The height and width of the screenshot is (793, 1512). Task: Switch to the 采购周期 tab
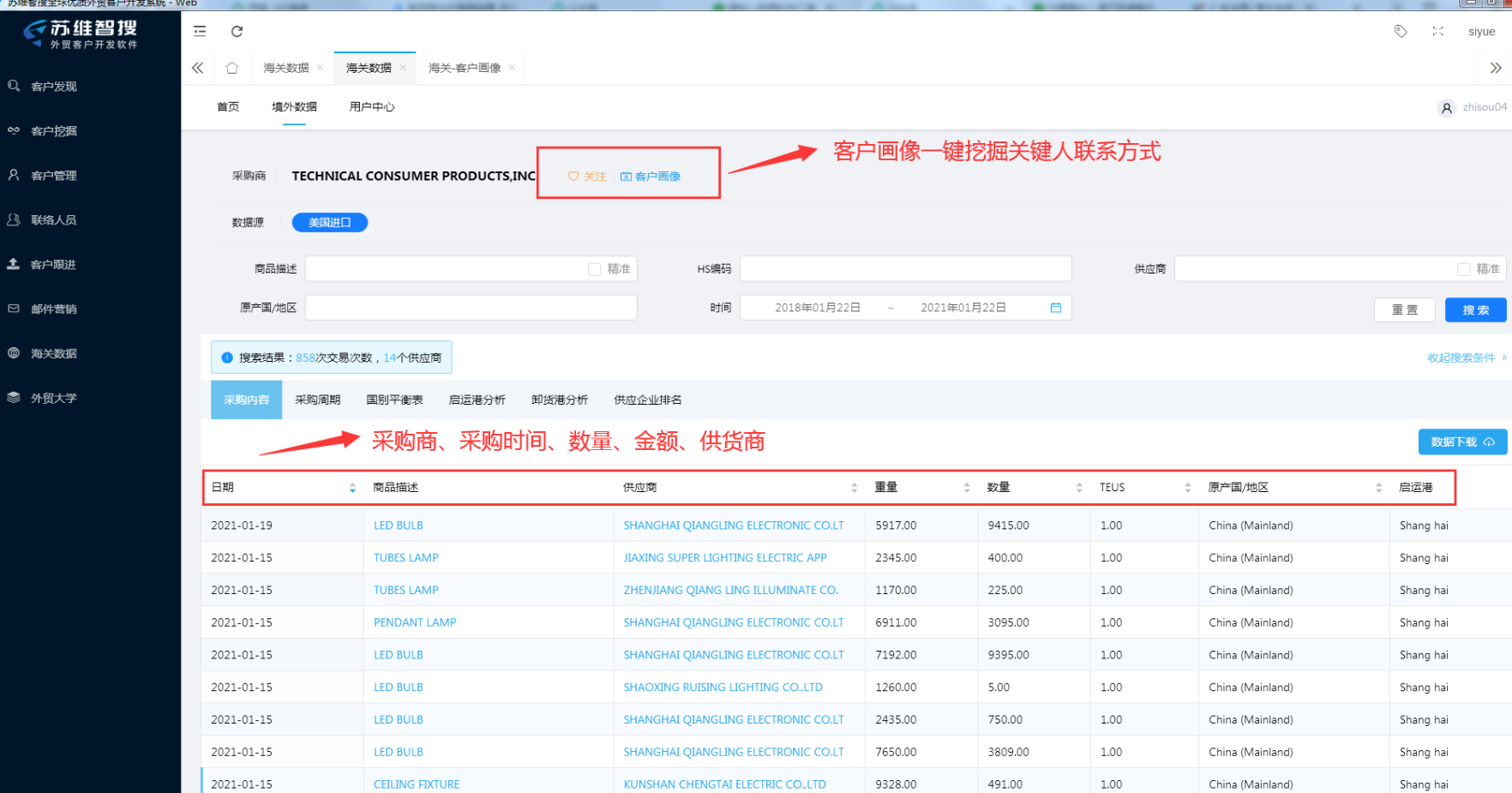tap(317, 400)
